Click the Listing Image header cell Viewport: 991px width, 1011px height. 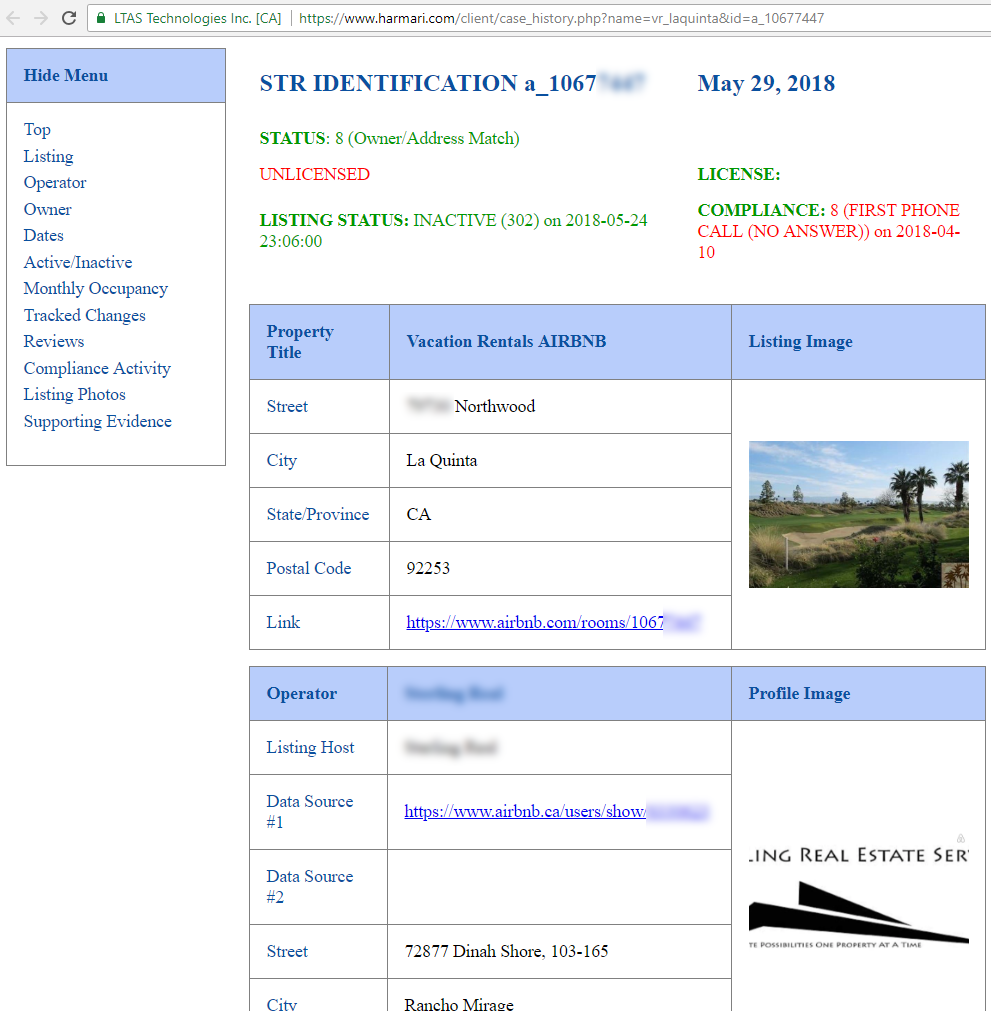pos(858,342)
